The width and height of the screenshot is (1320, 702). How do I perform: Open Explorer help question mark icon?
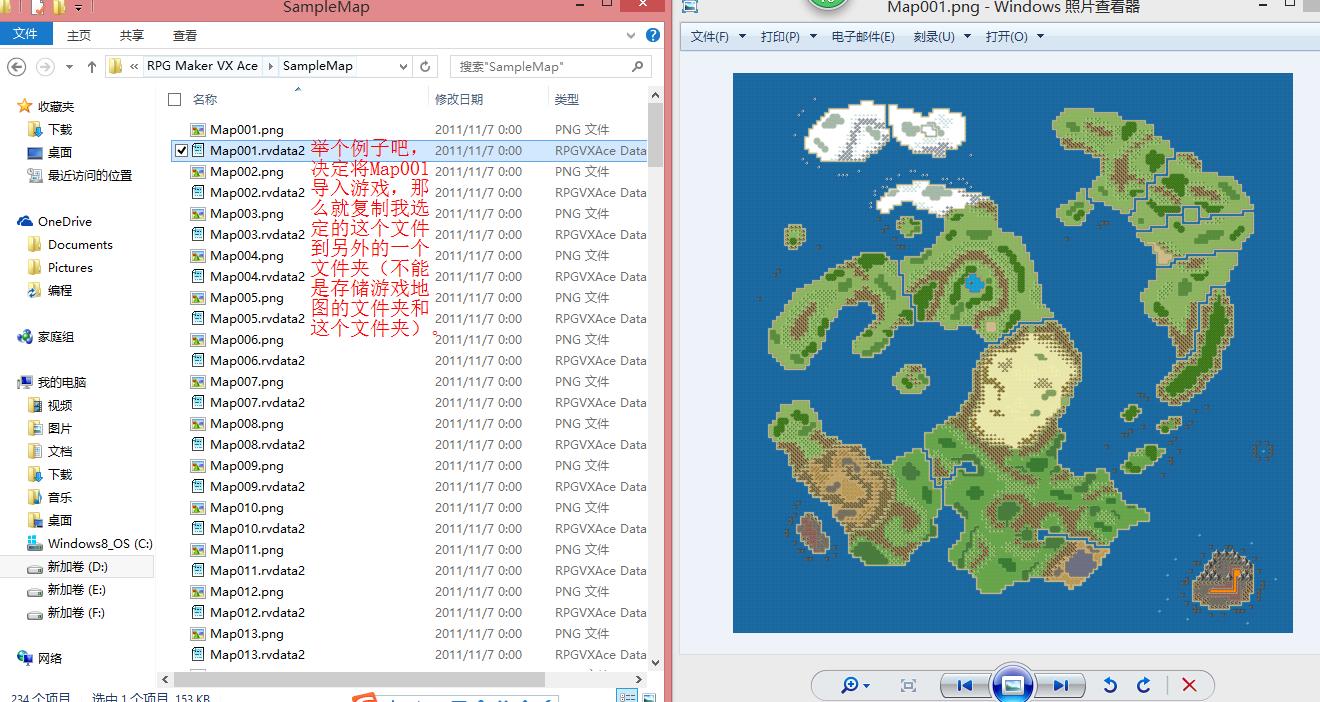pyautogui.click(x=653, y=35)
